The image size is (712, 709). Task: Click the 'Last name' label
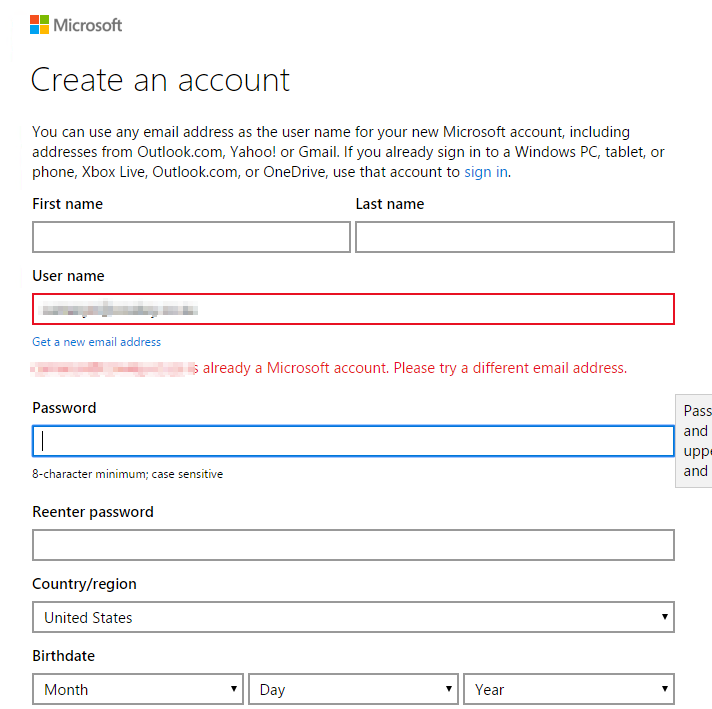[390, 204]
